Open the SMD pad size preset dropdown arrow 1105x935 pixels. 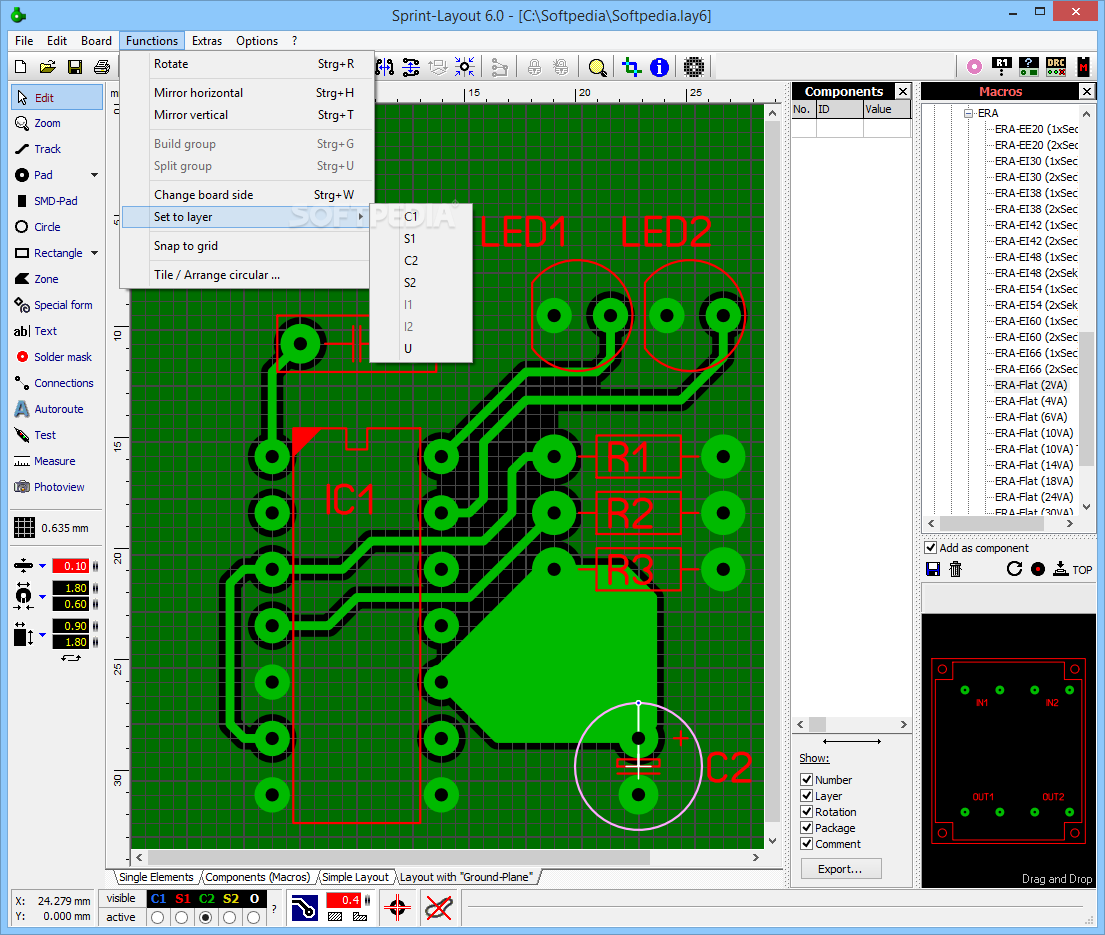(x=42, y=635)
